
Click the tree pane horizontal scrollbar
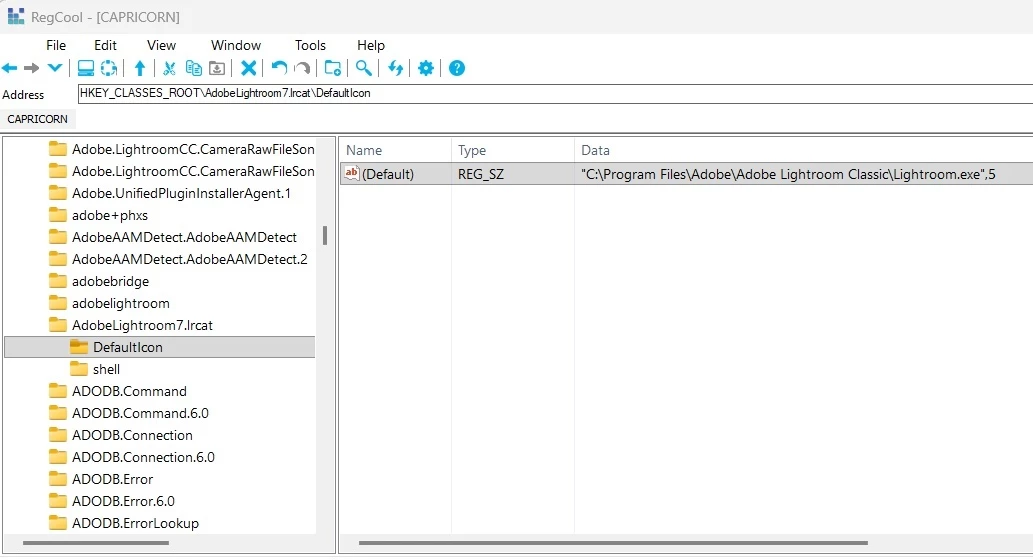click(x=96, y=543)
